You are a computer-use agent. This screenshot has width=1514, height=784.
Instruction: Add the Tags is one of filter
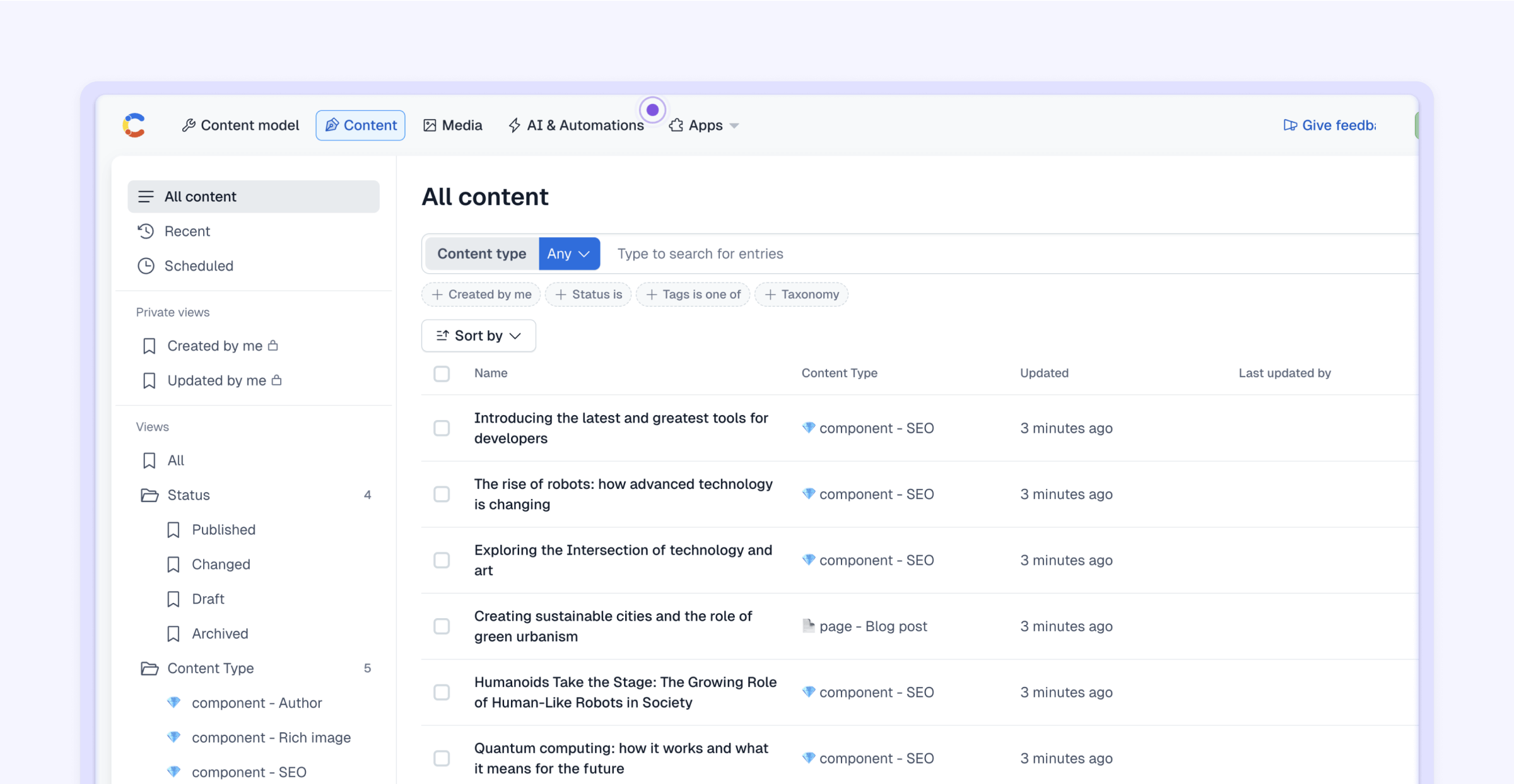(693, 295)
